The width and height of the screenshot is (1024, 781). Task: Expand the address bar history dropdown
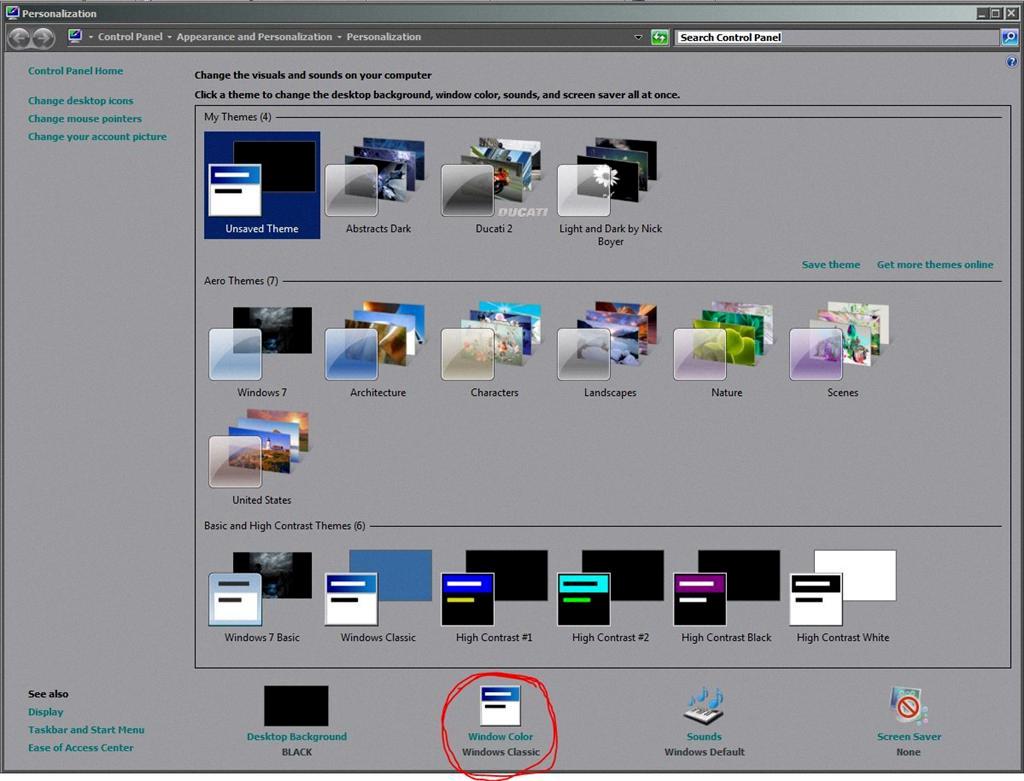click(639, 37)
